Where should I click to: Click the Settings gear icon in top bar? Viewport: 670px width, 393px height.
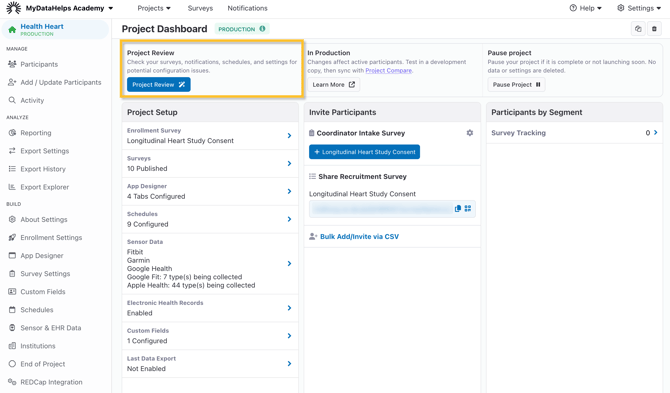pos(621,8)
